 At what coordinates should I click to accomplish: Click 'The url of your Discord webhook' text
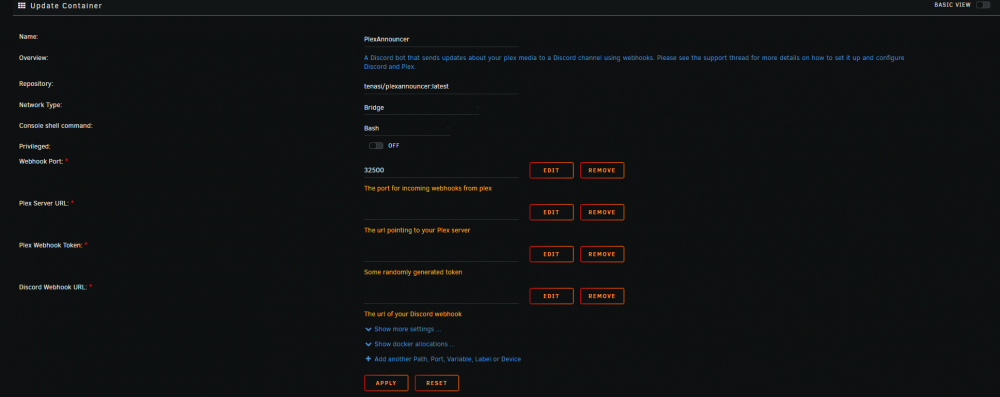tap(412, 314)
